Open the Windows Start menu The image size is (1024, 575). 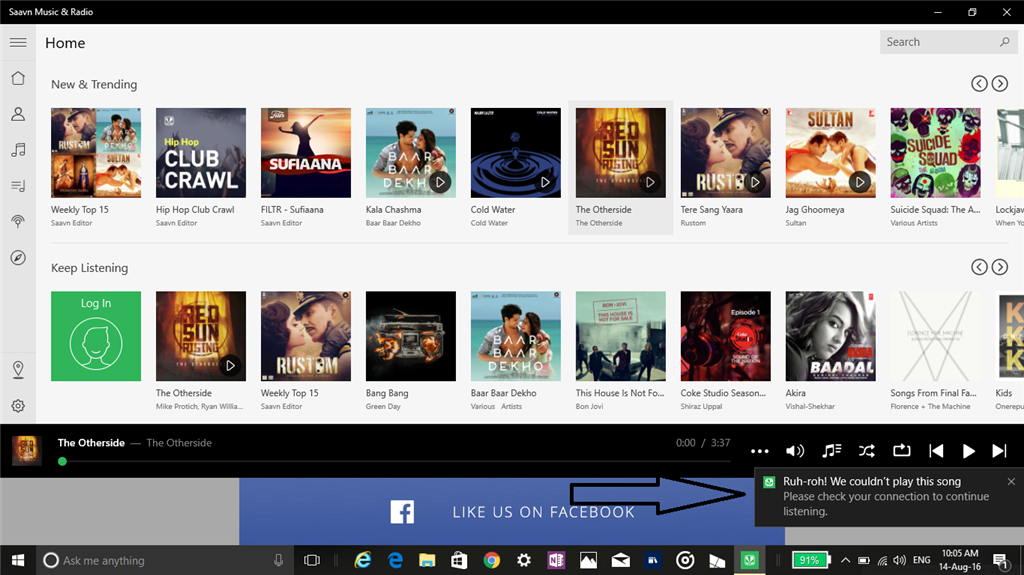point(18,560)
